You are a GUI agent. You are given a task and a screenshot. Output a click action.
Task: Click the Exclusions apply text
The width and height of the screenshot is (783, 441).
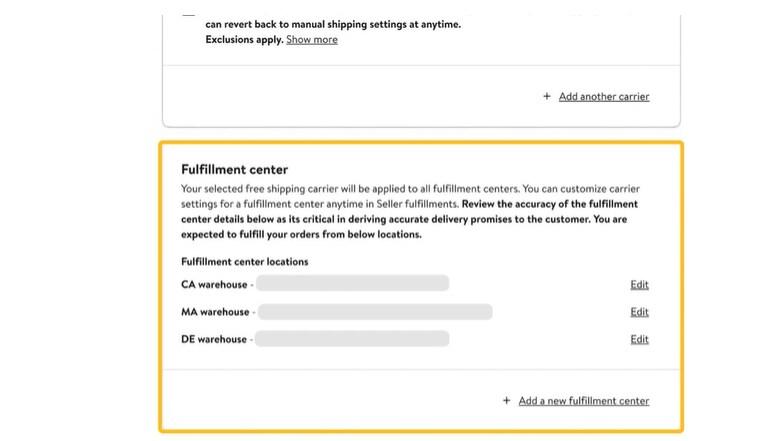pyautogui.click(x=243, y=40)
